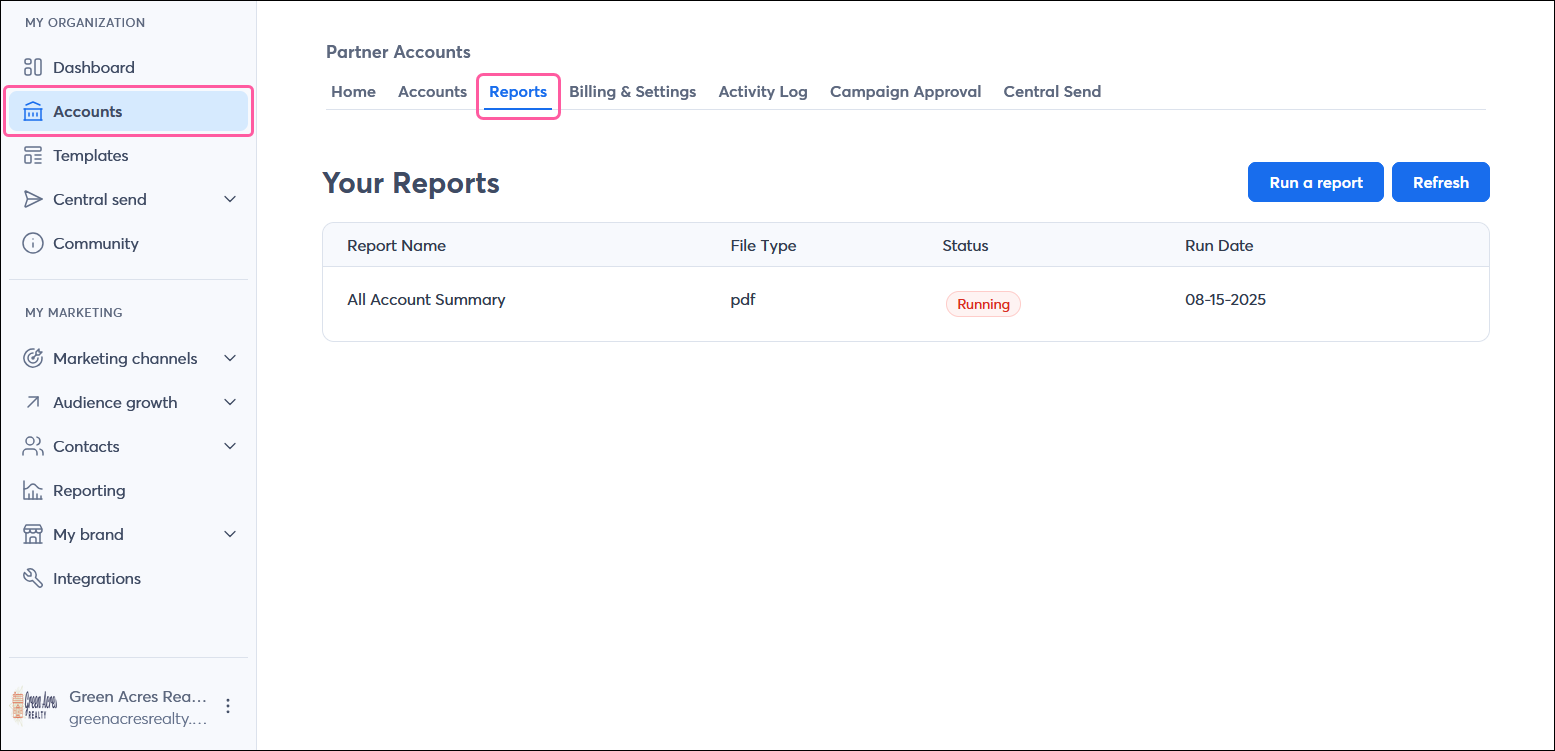Expand the Contacts chevron
This screenshot has height=751, width=1555.
[230, 446]
